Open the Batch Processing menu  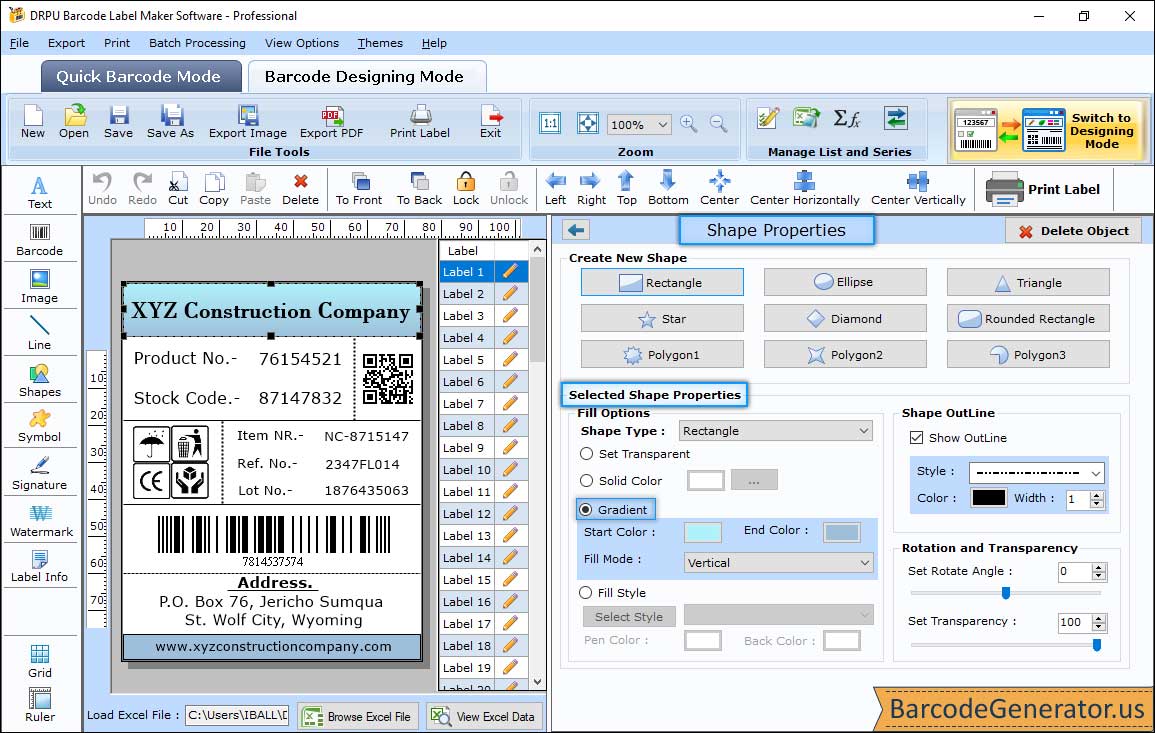(197, 43)
